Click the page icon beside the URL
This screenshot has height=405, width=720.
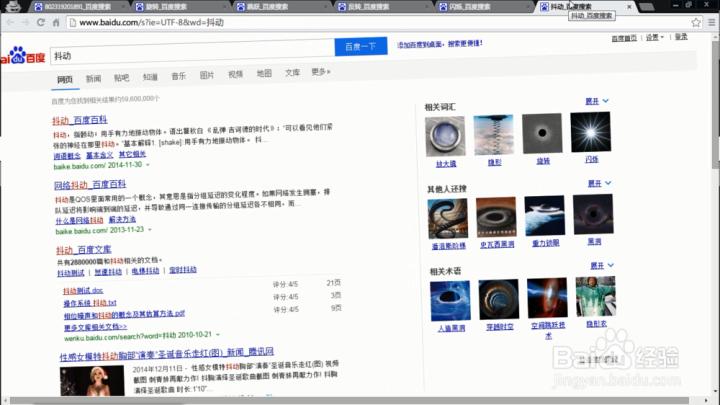point(73,22)
